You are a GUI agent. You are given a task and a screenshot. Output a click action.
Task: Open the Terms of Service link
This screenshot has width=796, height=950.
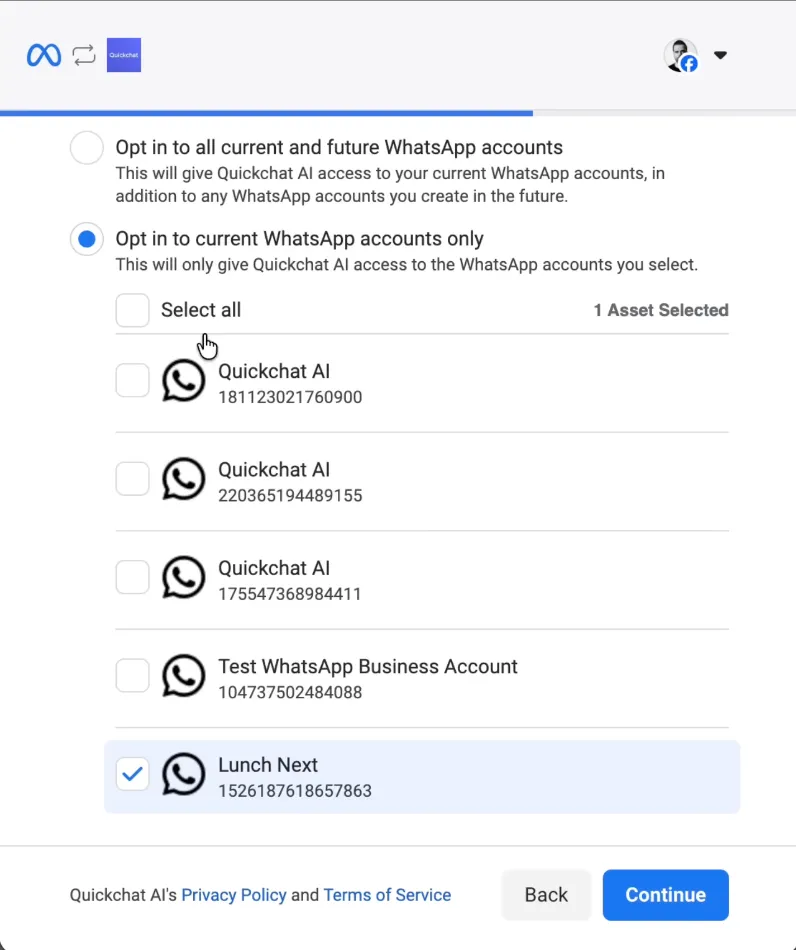pos(387,895)
